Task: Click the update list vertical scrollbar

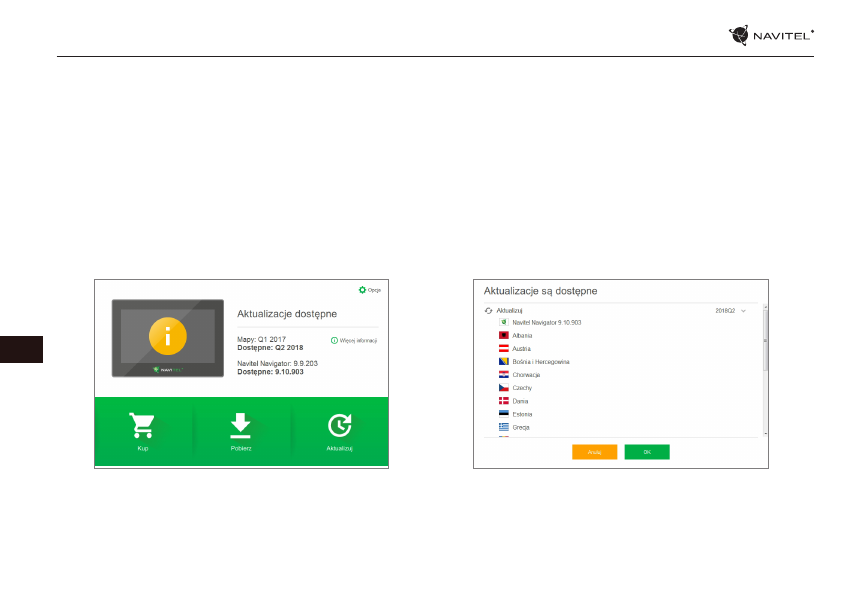Action: tap(765, 345)
